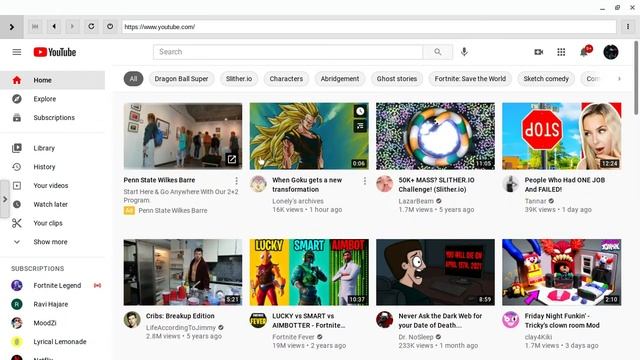The image size is (640, 360).
Task: Play Friday Night Funkin' clown room thumbnail
Action: pyautogui.click(x=562, y=272)
